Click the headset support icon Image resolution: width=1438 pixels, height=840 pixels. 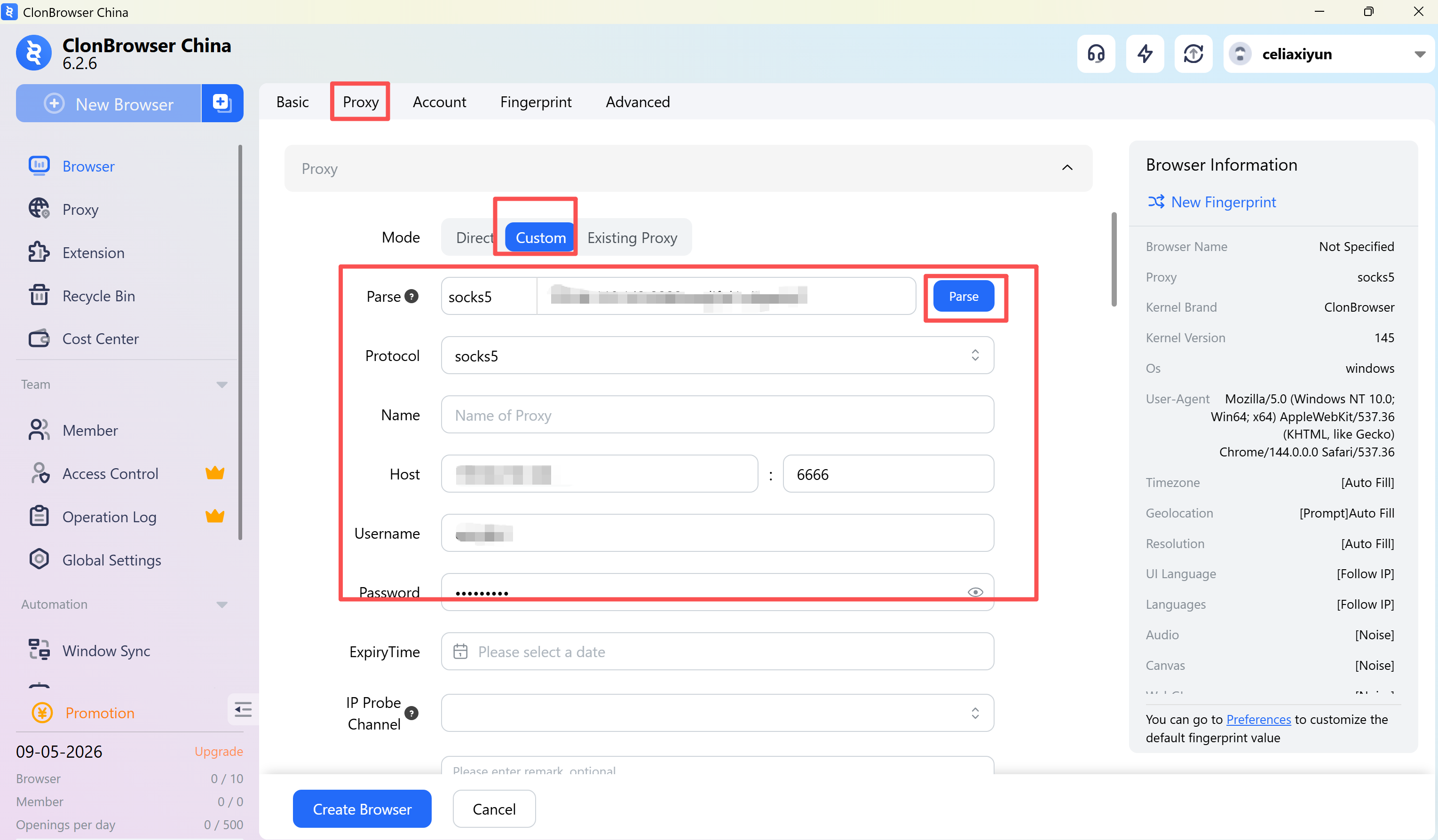click(1096, 54)
